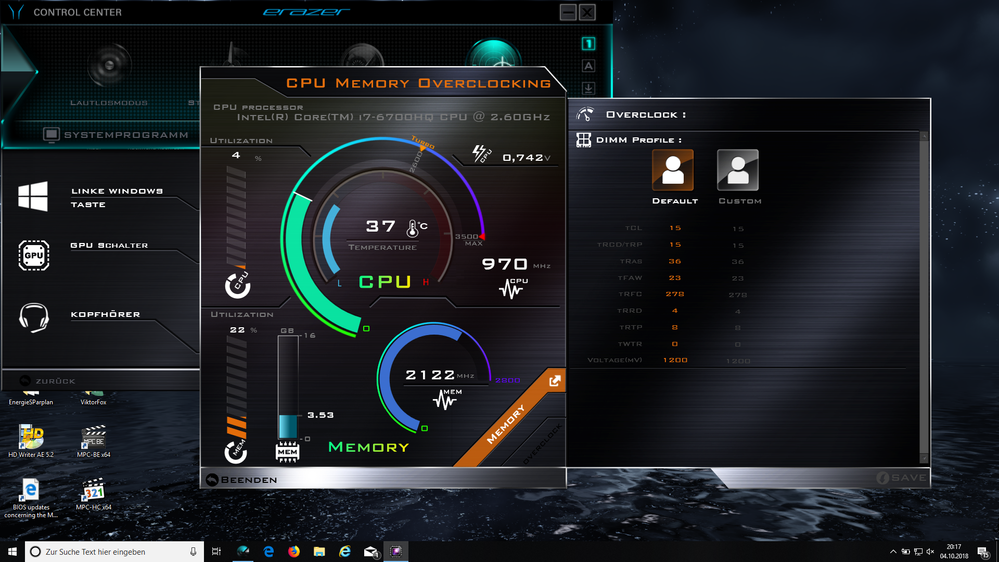Open the Memory tab on orange stripe
Viewport: 999px width, 562px height.
[506, 425]
